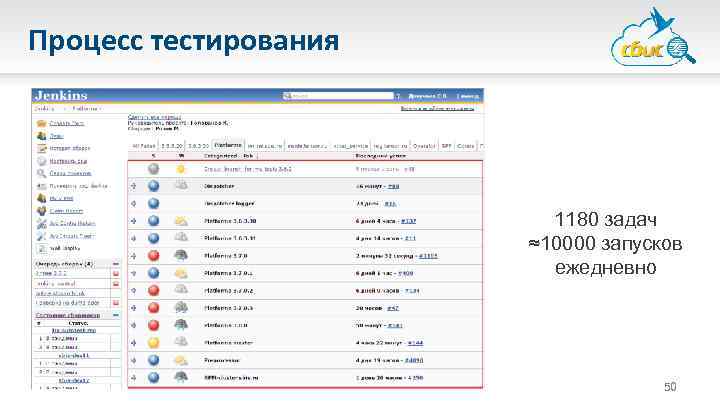This screenshot has width=720, height=405.
Task: Open the dispatcher job link
Action: [x=219, y=186]
